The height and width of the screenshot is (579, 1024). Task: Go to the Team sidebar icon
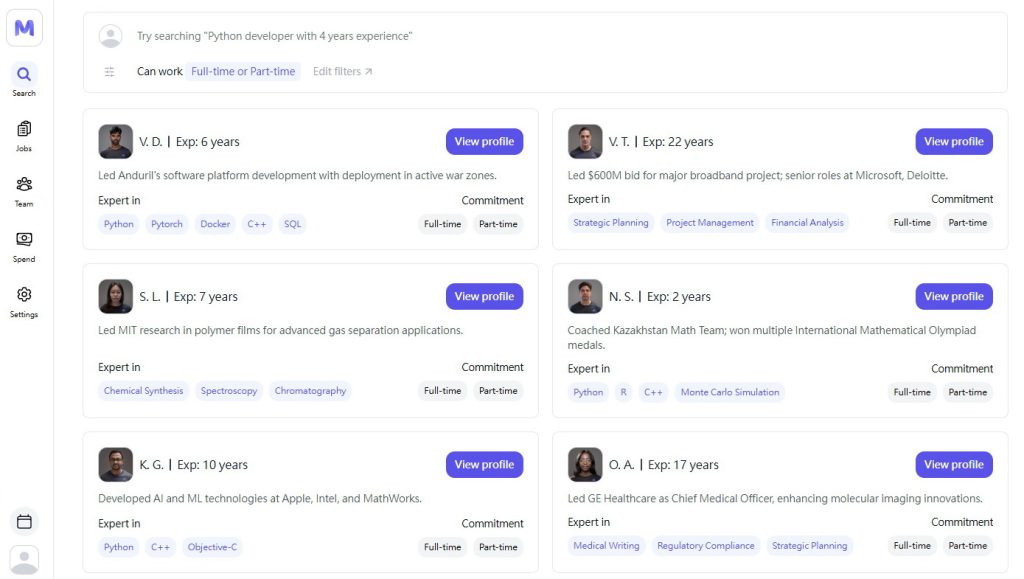pyautogui.click(x=24, y=185)
